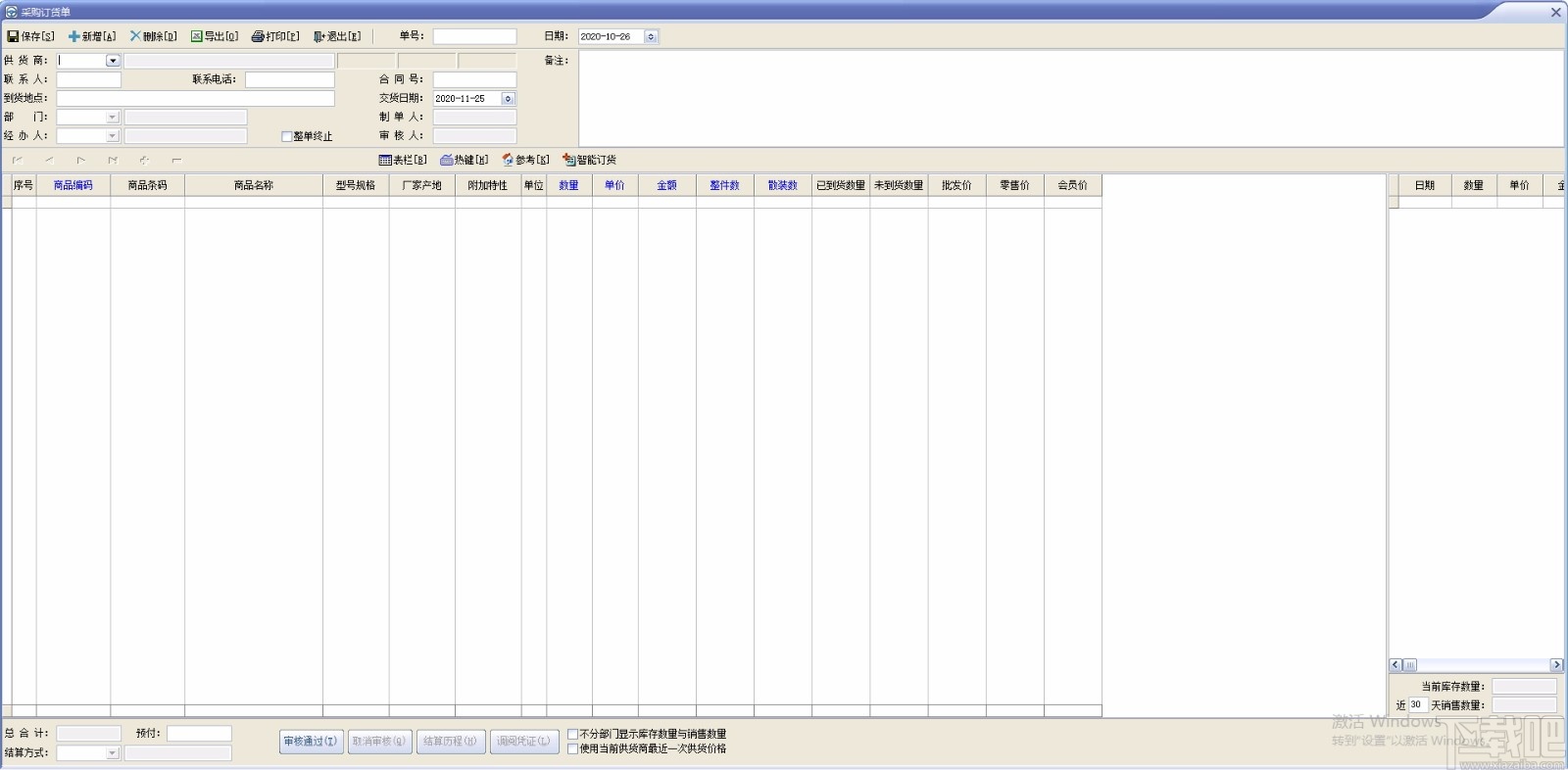
Task: Click the 合同号 contract number field
Action: point(474,79)
